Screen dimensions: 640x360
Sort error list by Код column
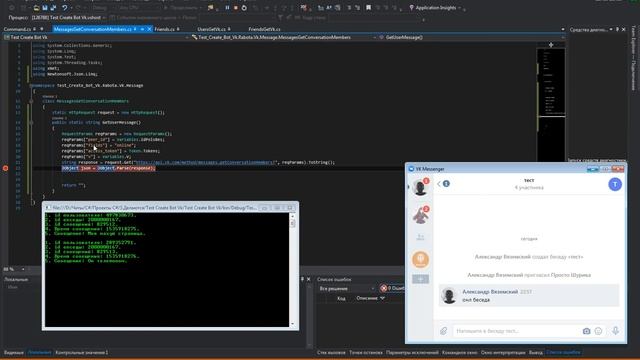[x=341, y=298]
